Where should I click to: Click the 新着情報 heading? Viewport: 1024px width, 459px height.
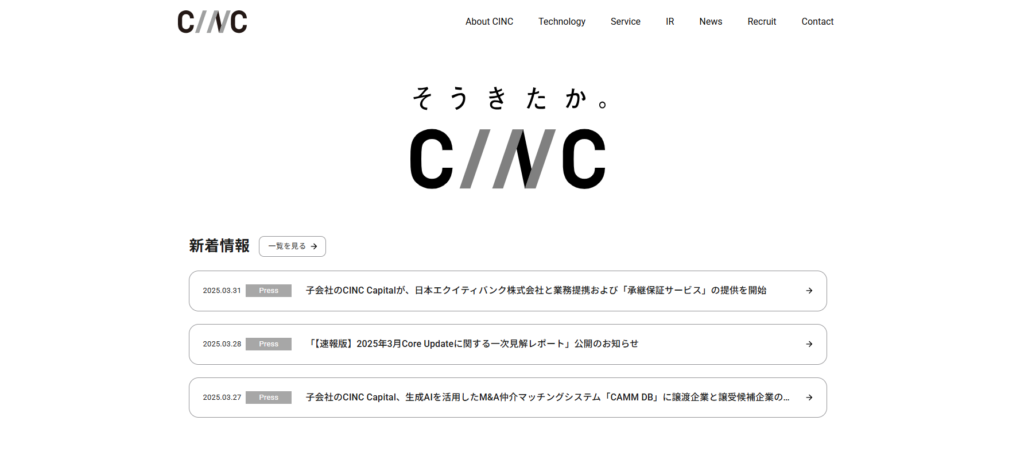(x=219, y=246)
